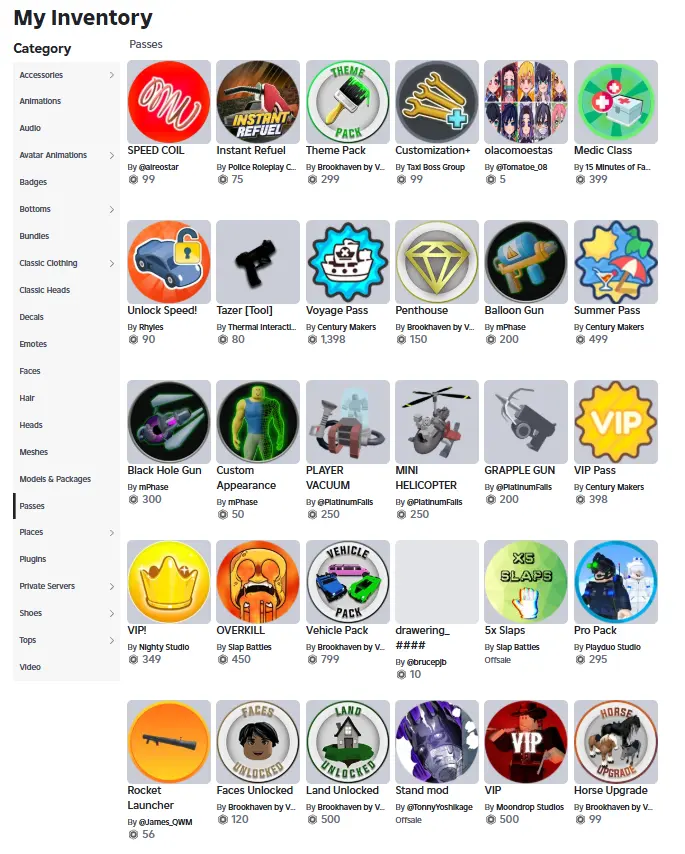
Task: Open the Black Hole Gun icon
Action: [x=169, y=422]
